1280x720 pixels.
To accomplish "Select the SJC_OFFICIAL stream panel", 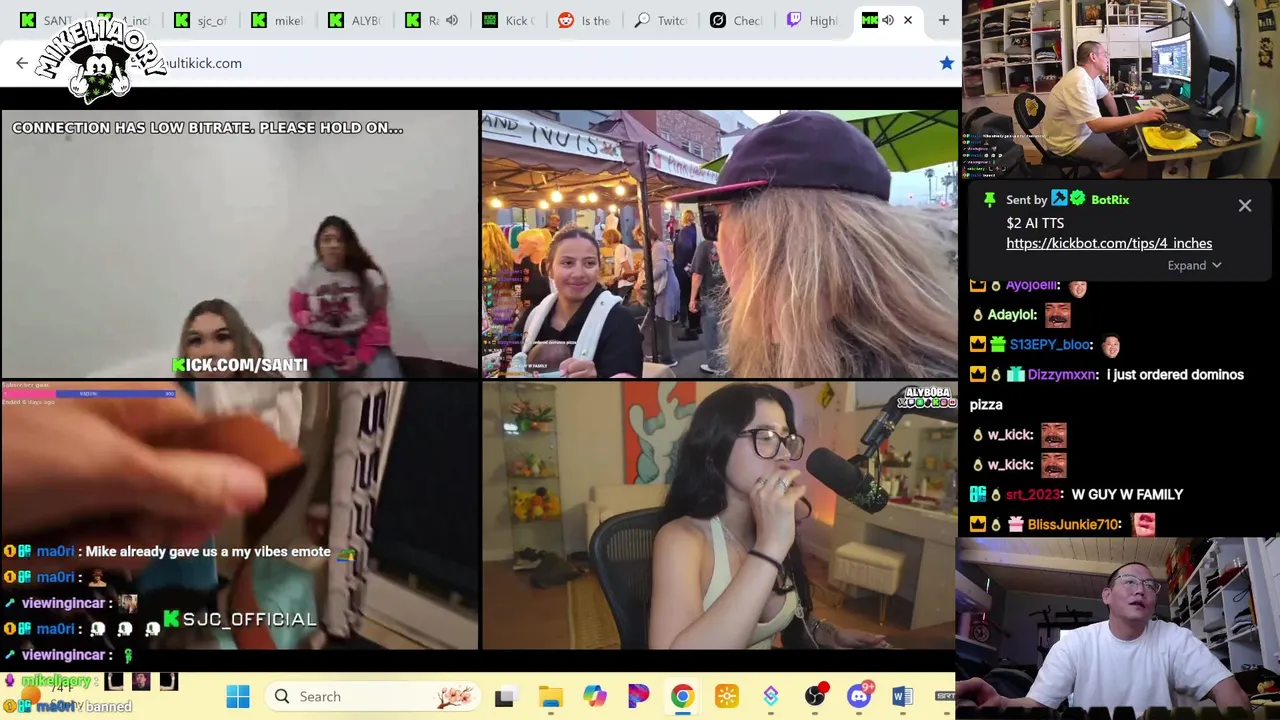I will (240, 516).
